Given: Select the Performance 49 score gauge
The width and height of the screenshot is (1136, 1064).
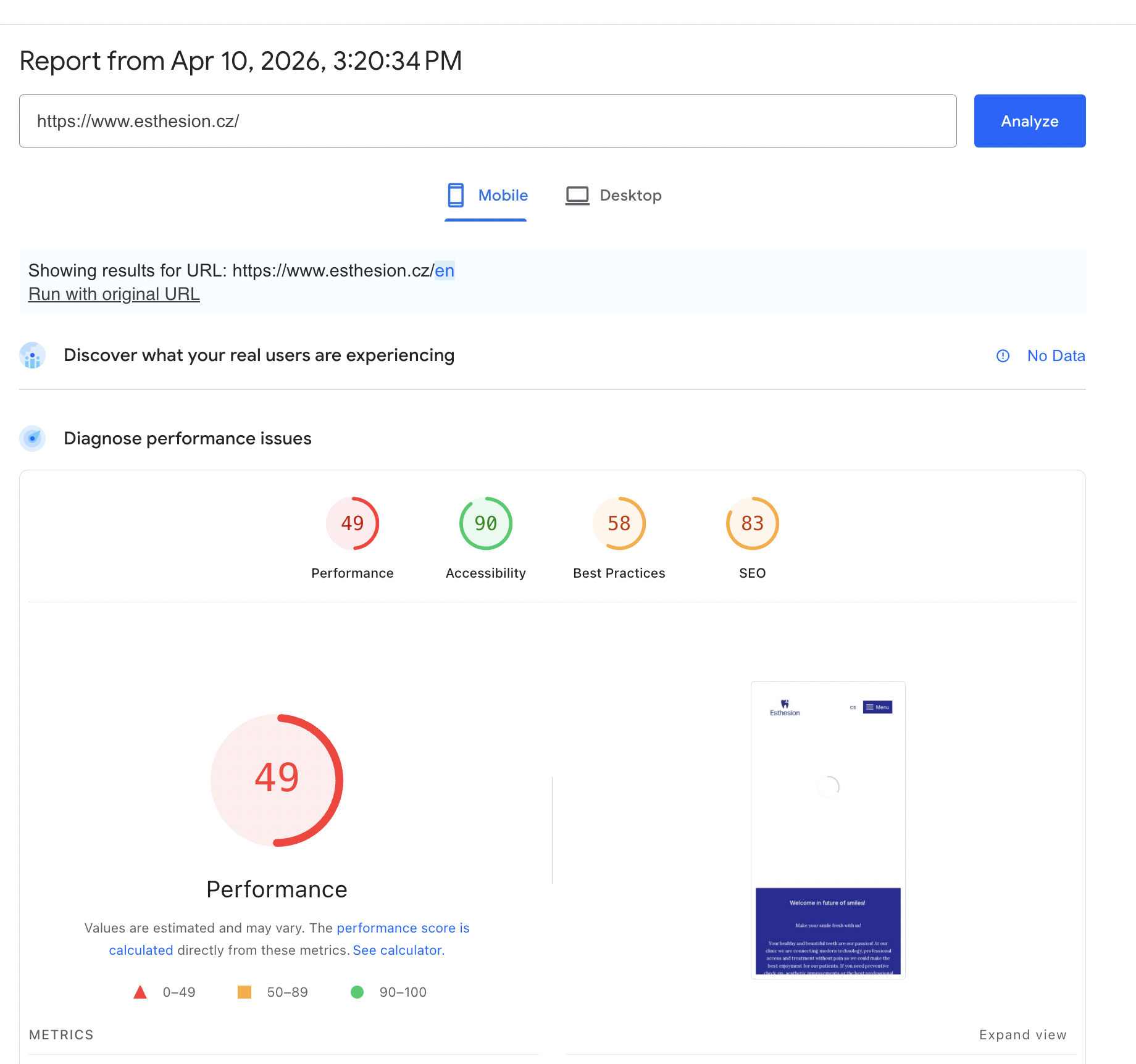Looking at the screenshot, I should tap(352, 523).
